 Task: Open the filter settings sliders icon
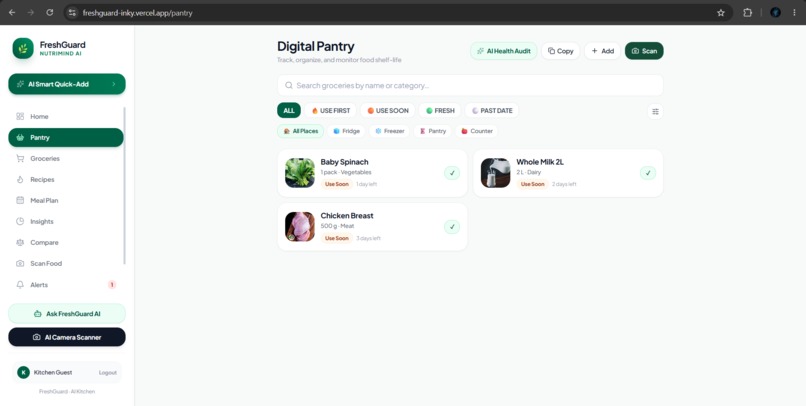655,111
